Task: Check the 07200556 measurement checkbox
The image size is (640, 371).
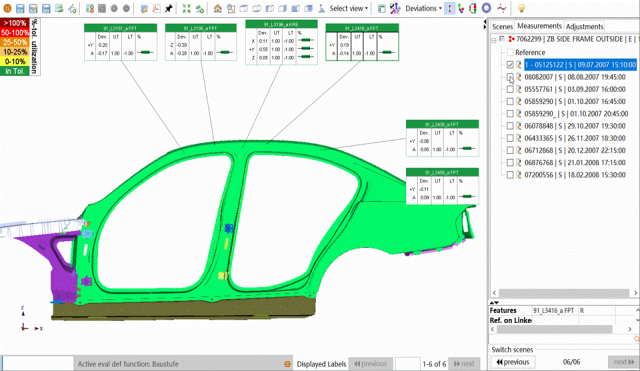Action: coord(510,175)
